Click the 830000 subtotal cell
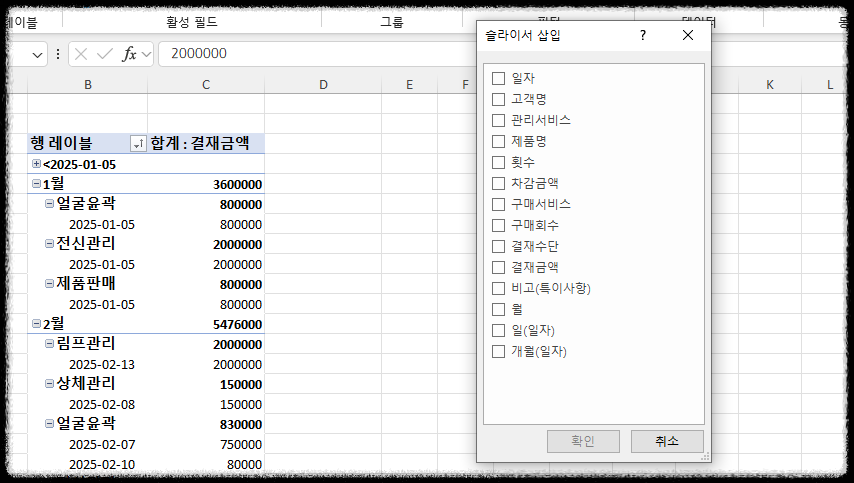Screen dimensions: 854x483 (x=206, y=424)
